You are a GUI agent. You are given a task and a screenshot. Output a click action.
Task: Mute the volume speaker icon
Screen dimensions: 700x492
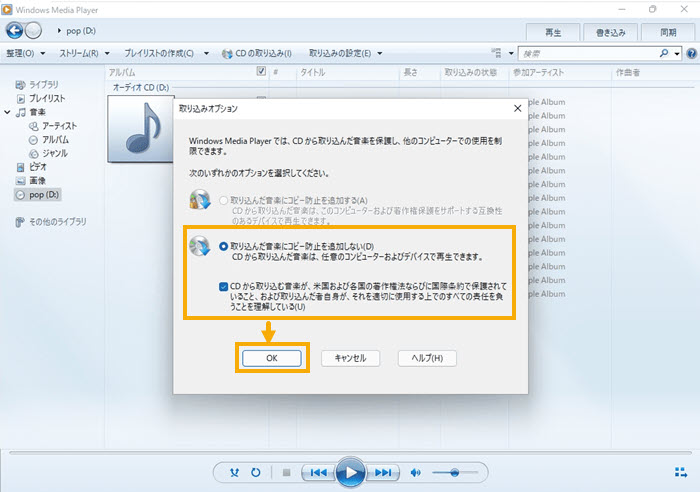click(x=415, y=472)
